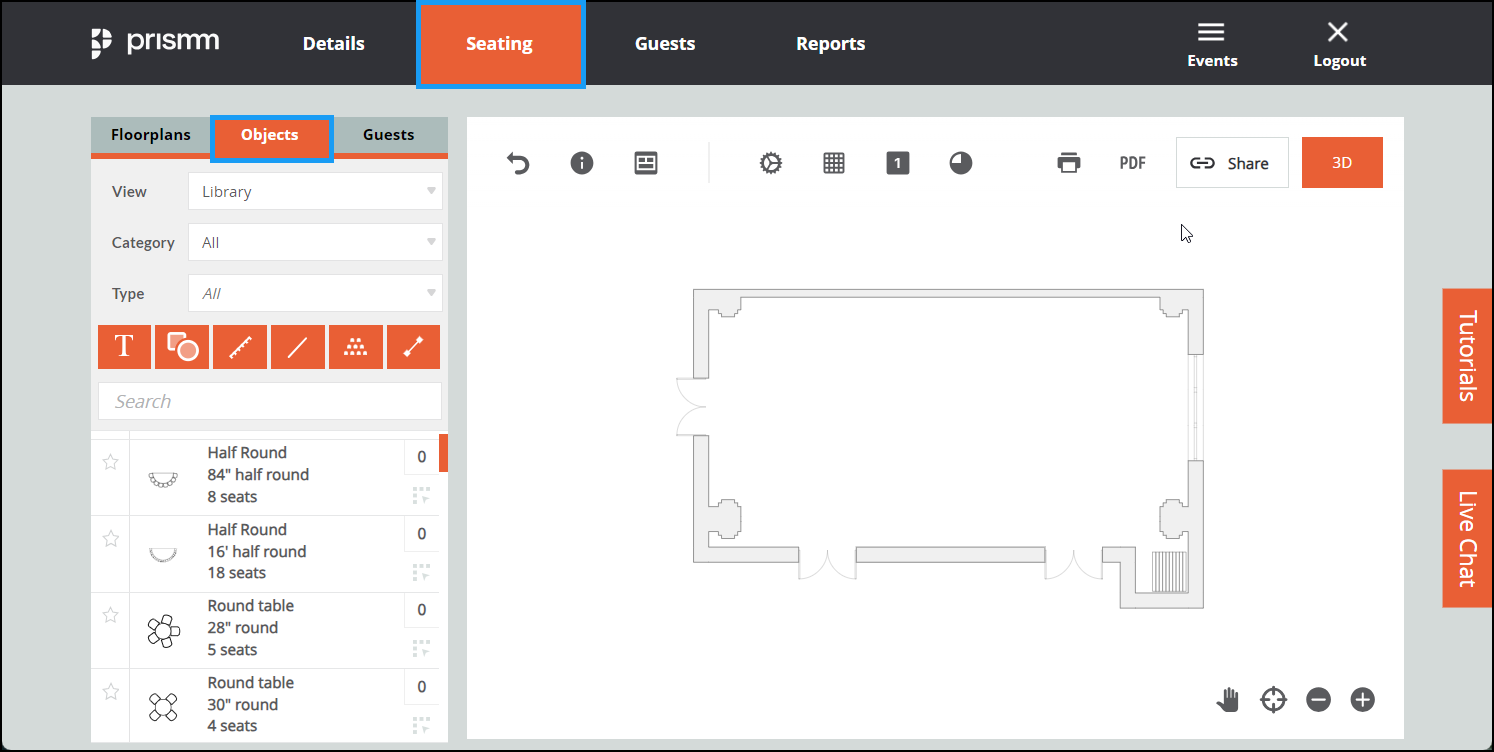Click quantity field for 30" round table
The image size is (1494, 752).
pyautogui.click(x=422, y=687)
